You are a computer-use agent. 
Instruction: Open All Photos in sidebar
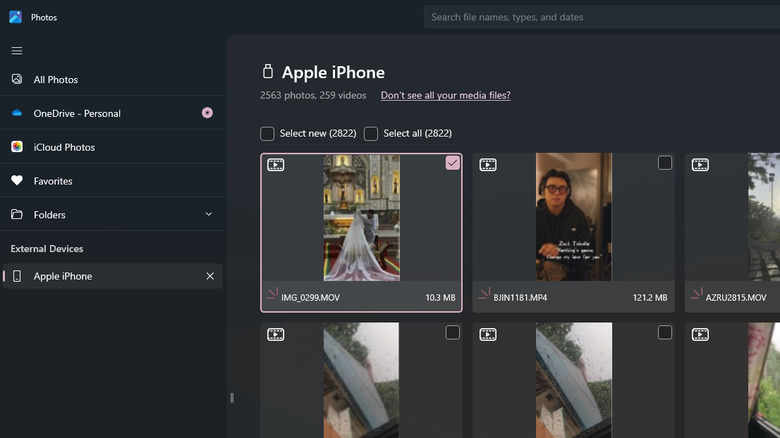coord(56,79)
